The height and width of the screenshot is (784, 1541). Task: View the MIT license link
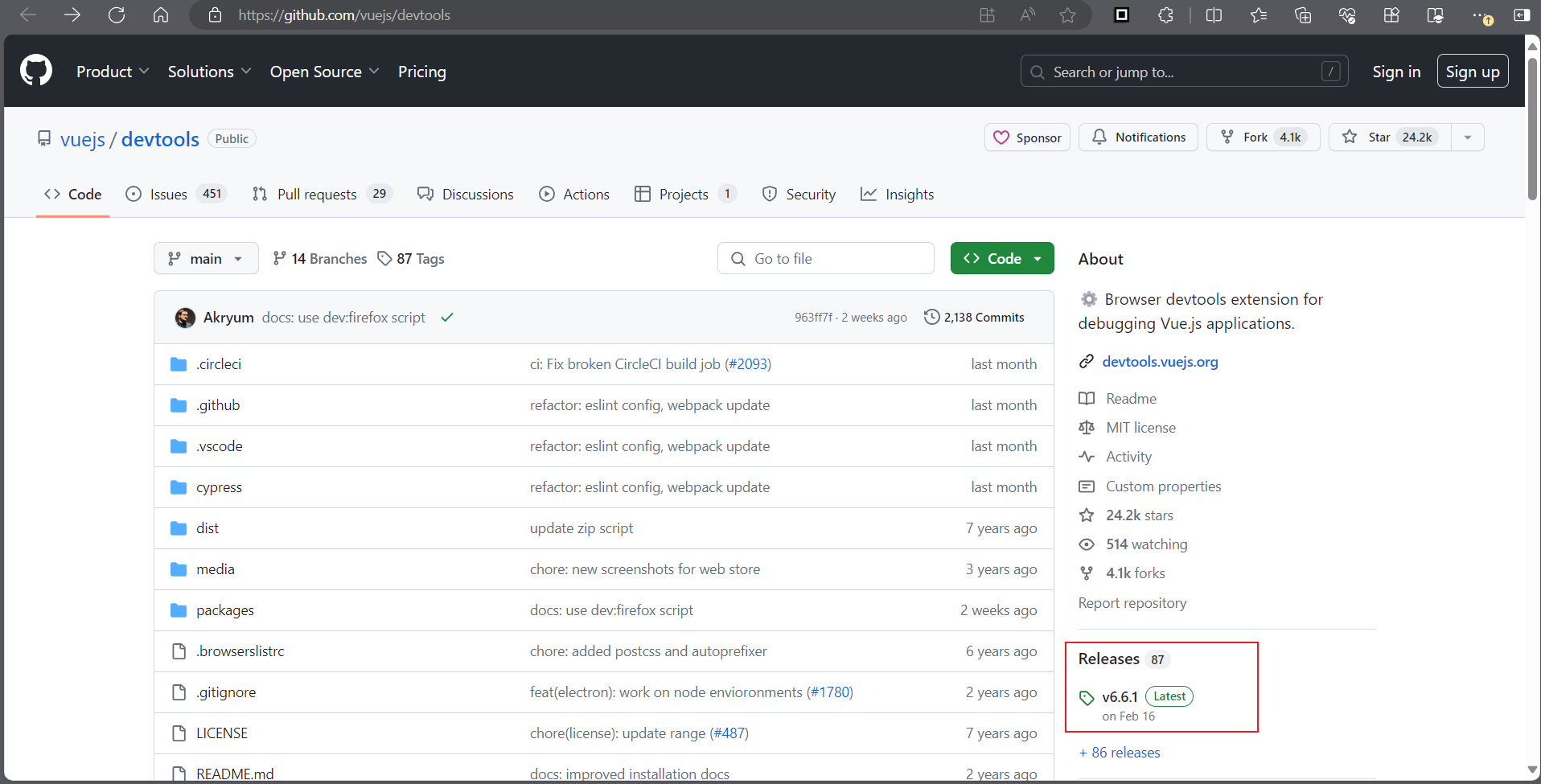coord(1140,428)
